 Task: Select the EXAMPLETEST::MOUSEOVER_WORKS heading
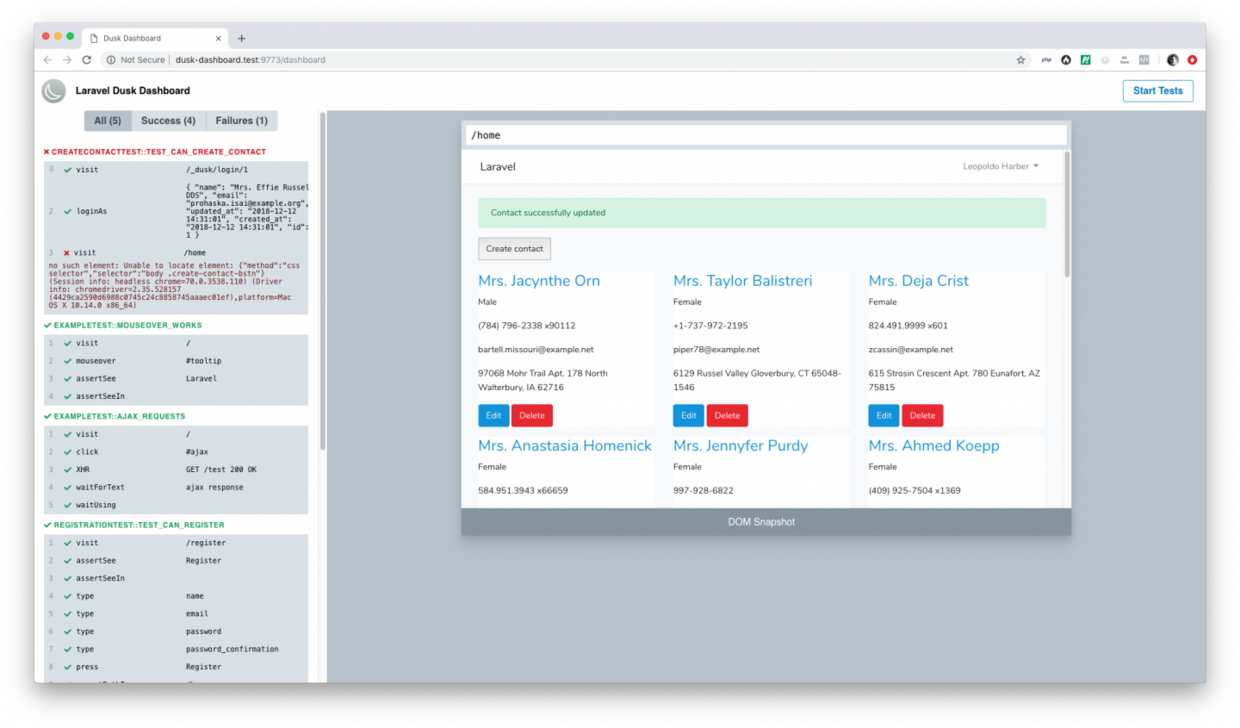coord(128,325)
